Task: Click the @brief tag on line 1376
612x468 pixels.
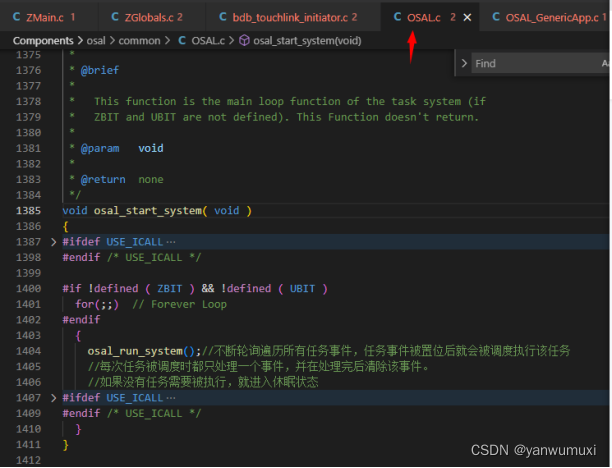Action: pos(100,70)
